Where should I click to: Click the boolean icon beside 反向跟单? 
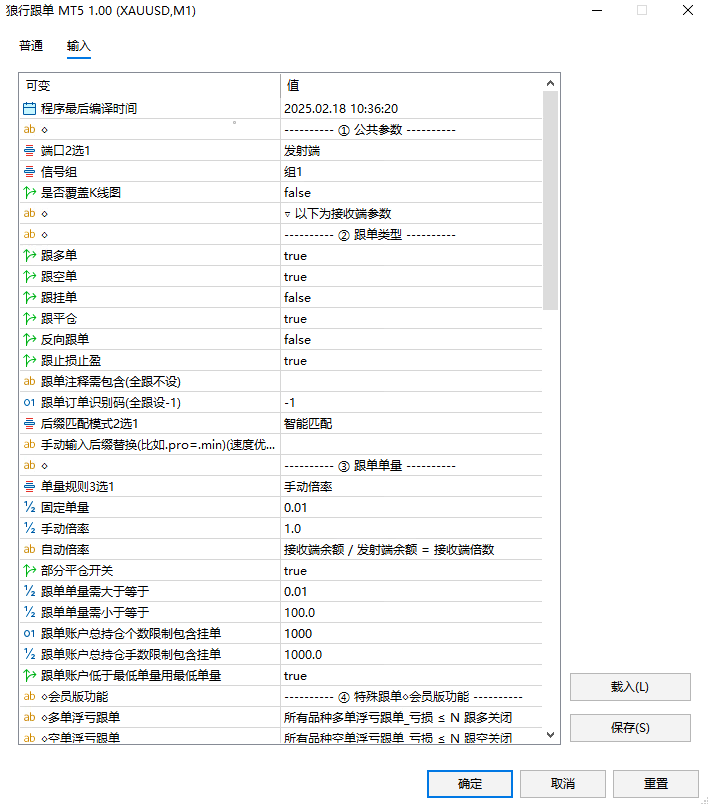point(30,340)
